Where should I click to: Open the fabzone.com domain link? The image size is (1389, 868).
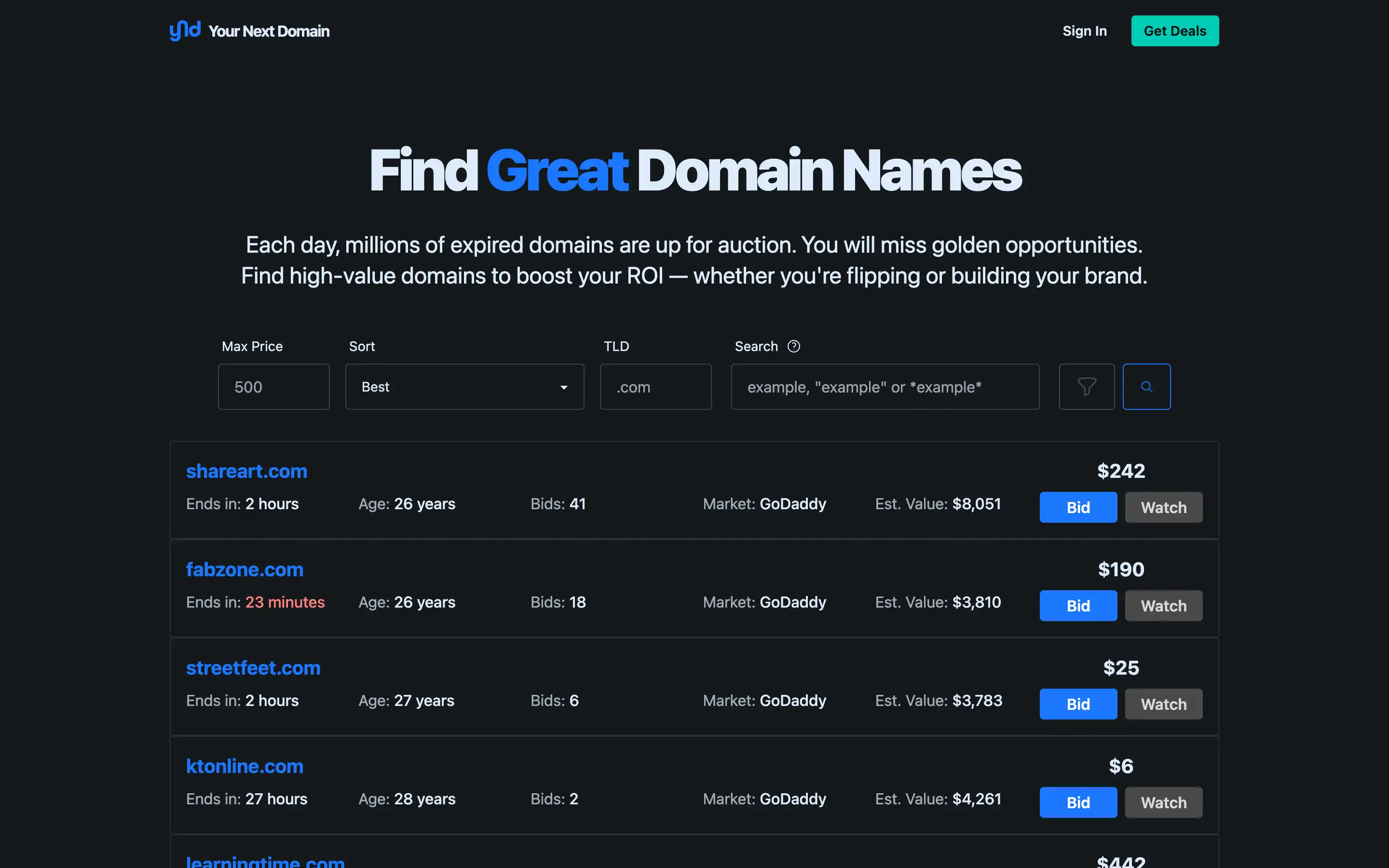[245, 569]
